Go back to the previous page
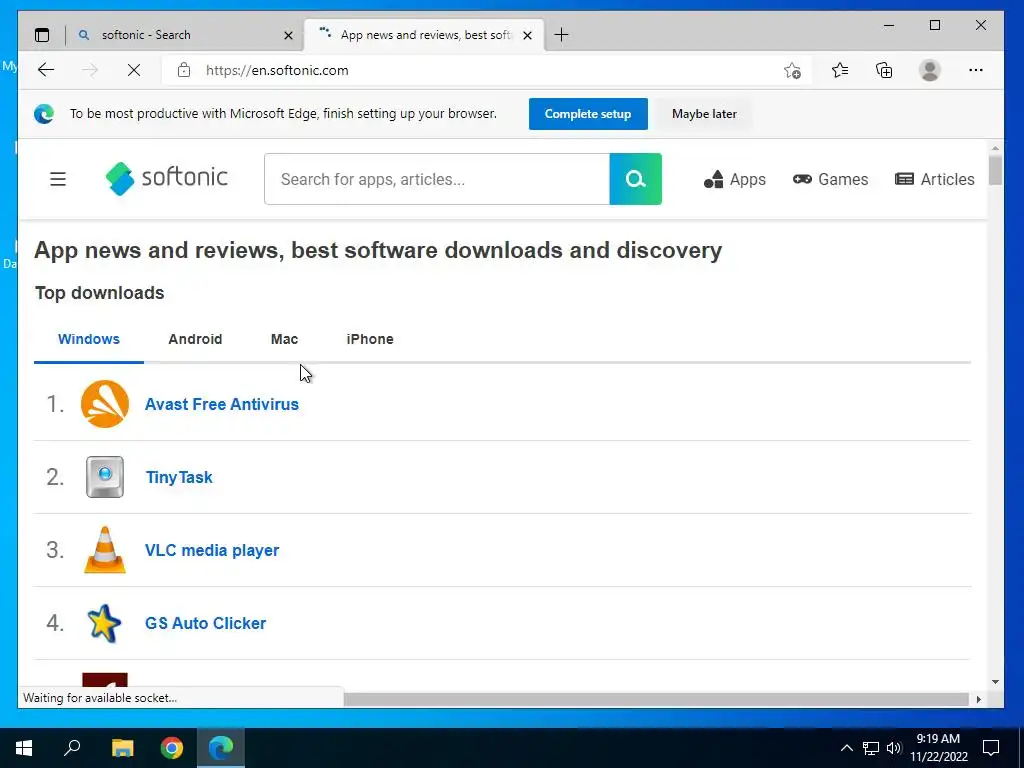1024x768 pixels. 46,70
